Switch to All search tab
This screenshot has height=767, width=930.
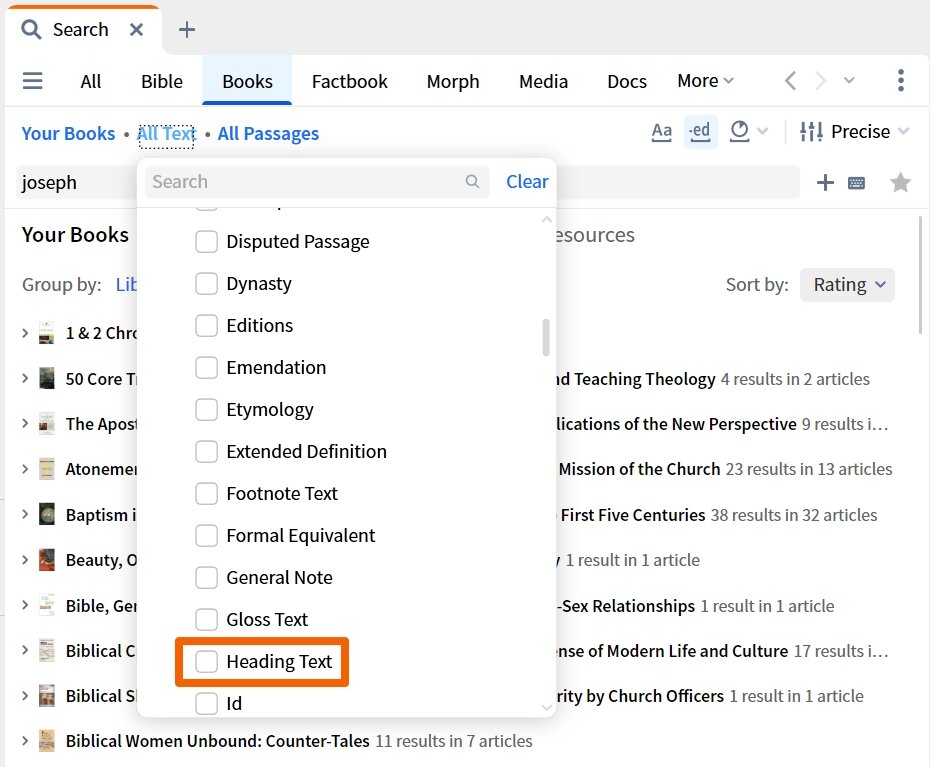point(91,81)
